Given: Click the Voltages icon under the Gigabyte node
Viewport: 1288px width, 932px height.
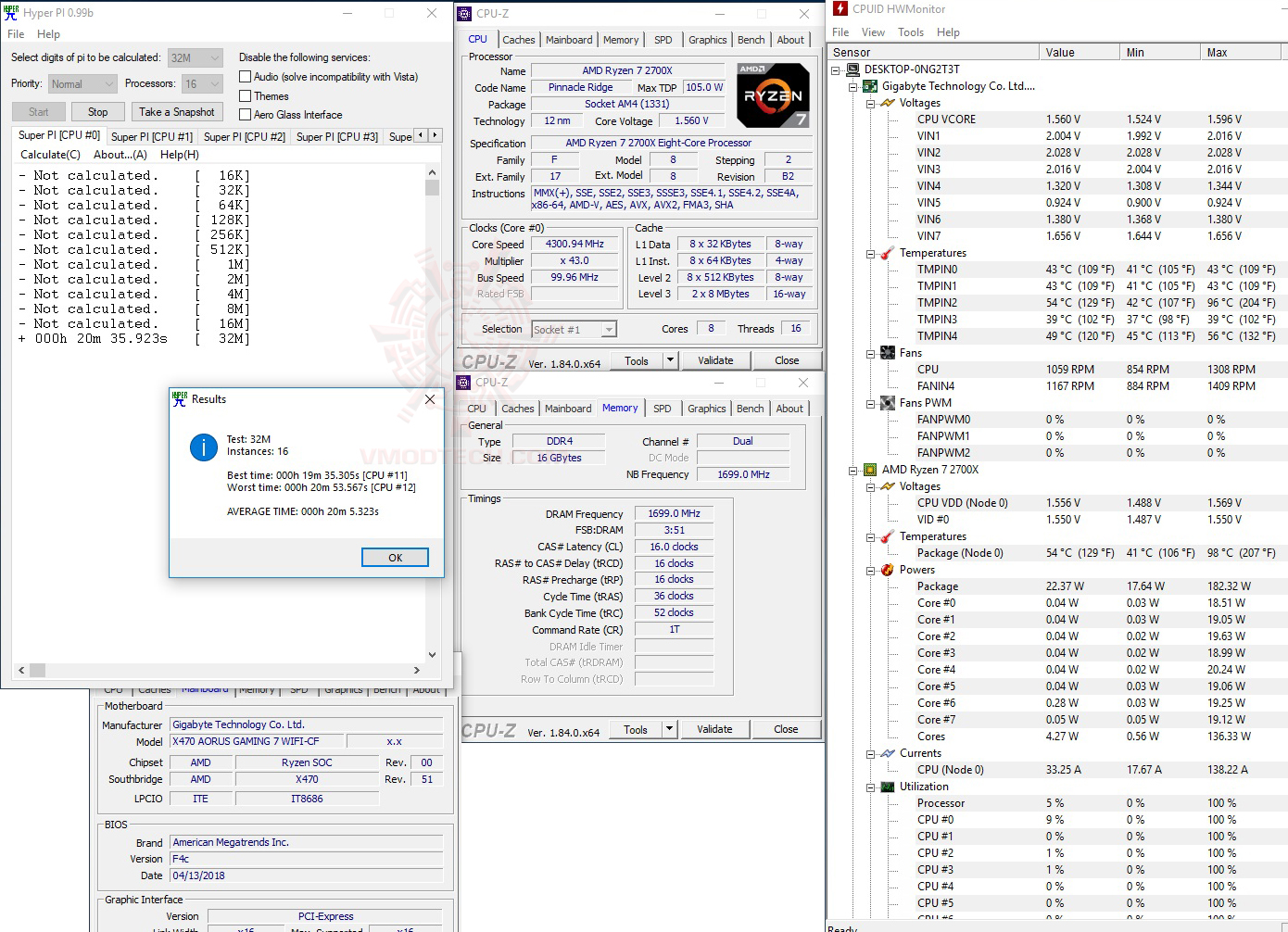Looking at the screenshot, I should pos(888,103).
